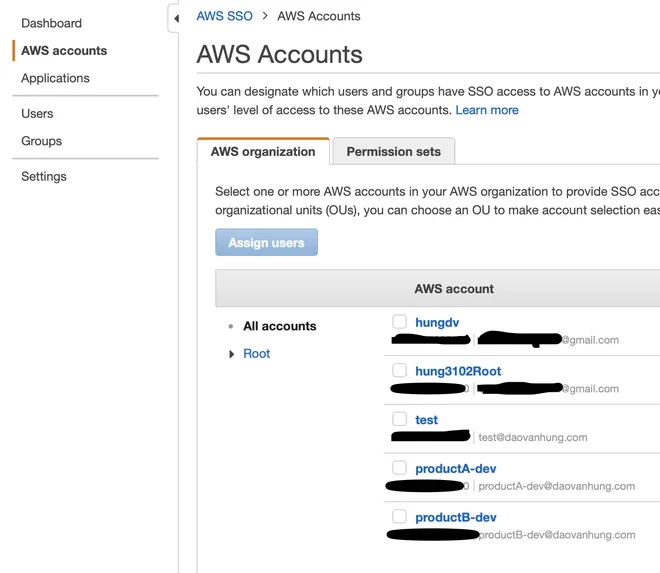Click the test@daovanhung.com email text

533,437
